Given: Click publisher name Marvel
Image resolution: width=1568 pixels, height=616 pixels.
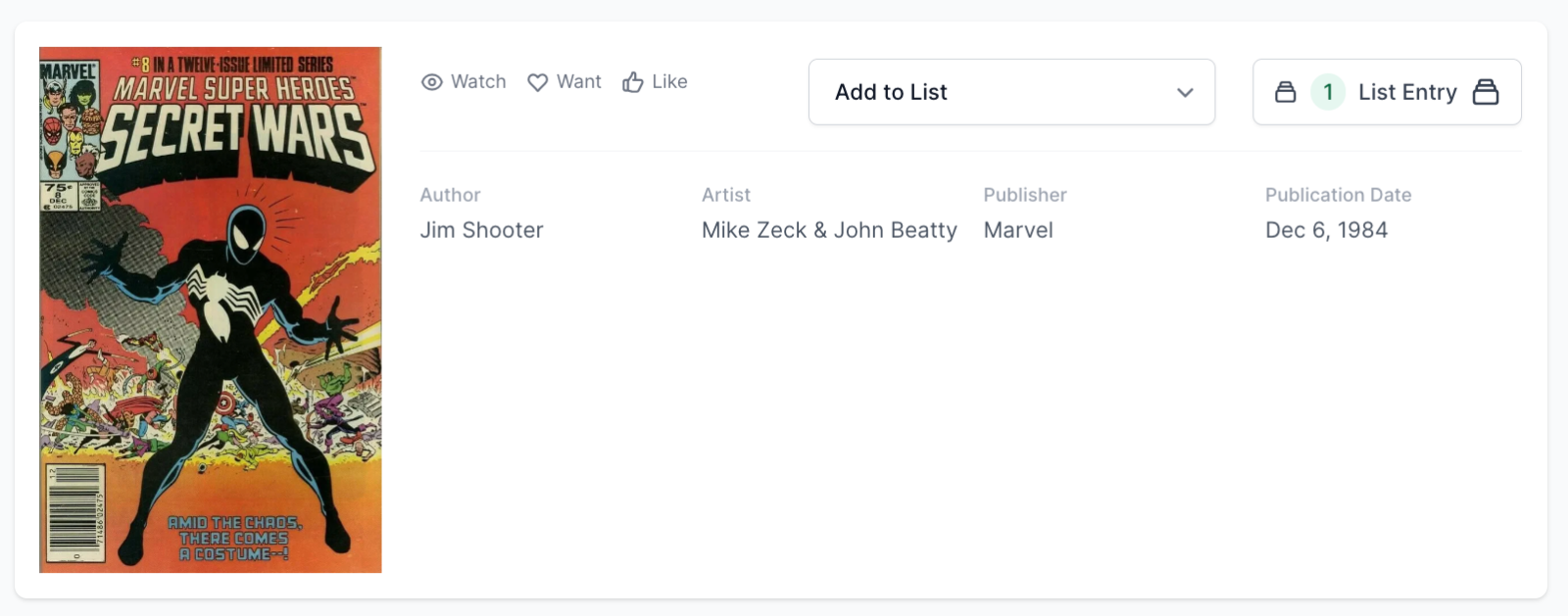Looking at the screenshot, I should tap(1018, 230).
